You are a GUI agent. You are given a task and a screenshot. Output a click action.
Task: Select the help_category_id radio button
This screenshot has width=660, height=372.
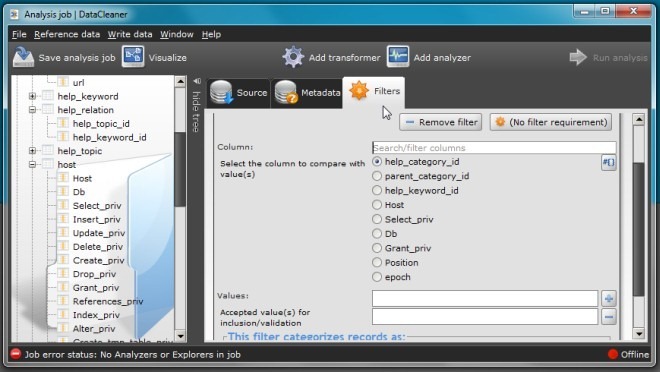point(377,162)
